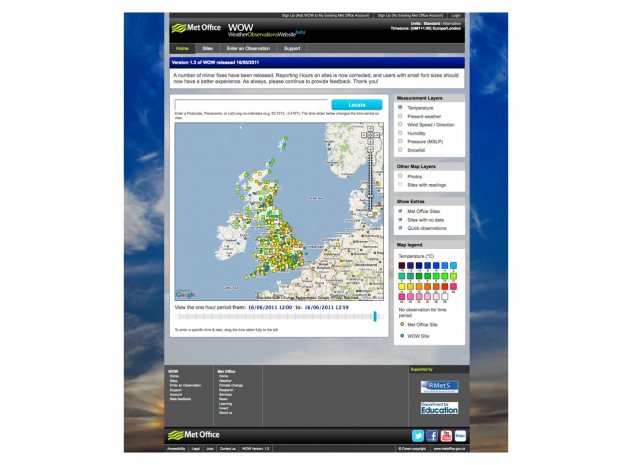Open the Facebook icon in the footer
630x465 pixels.
coord(432,436)
